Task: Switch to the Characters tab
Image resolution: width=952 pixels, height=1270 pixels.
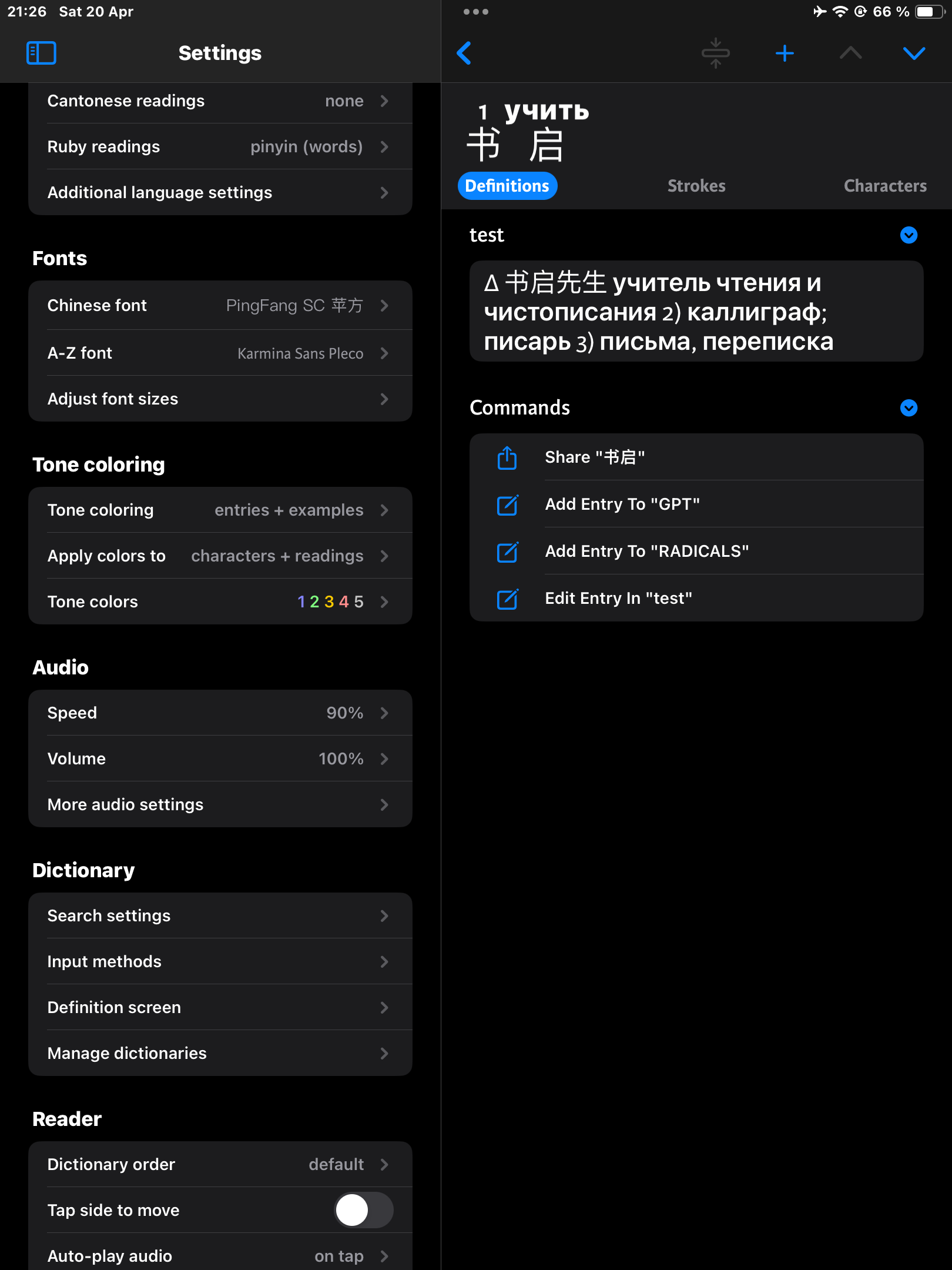Action: tap(885, 186)
